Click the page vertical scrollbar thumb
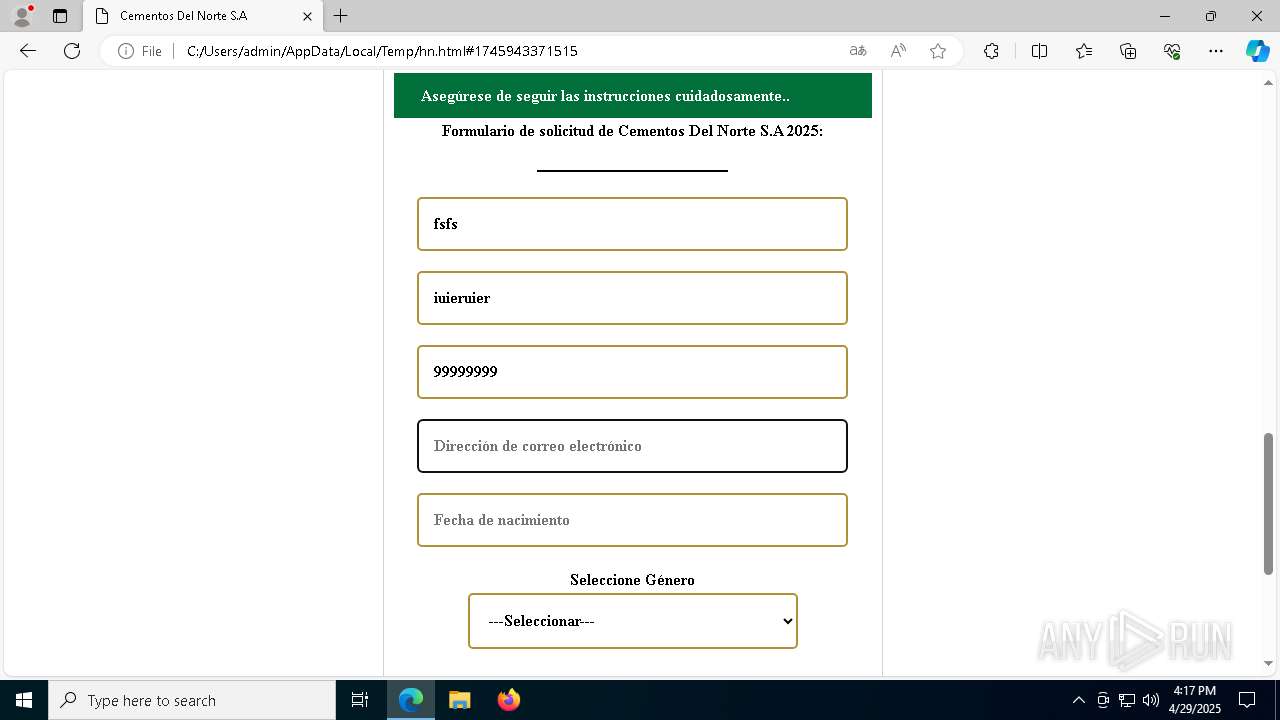Screen dimensions: 1280x720 (x=1269, y=504)
